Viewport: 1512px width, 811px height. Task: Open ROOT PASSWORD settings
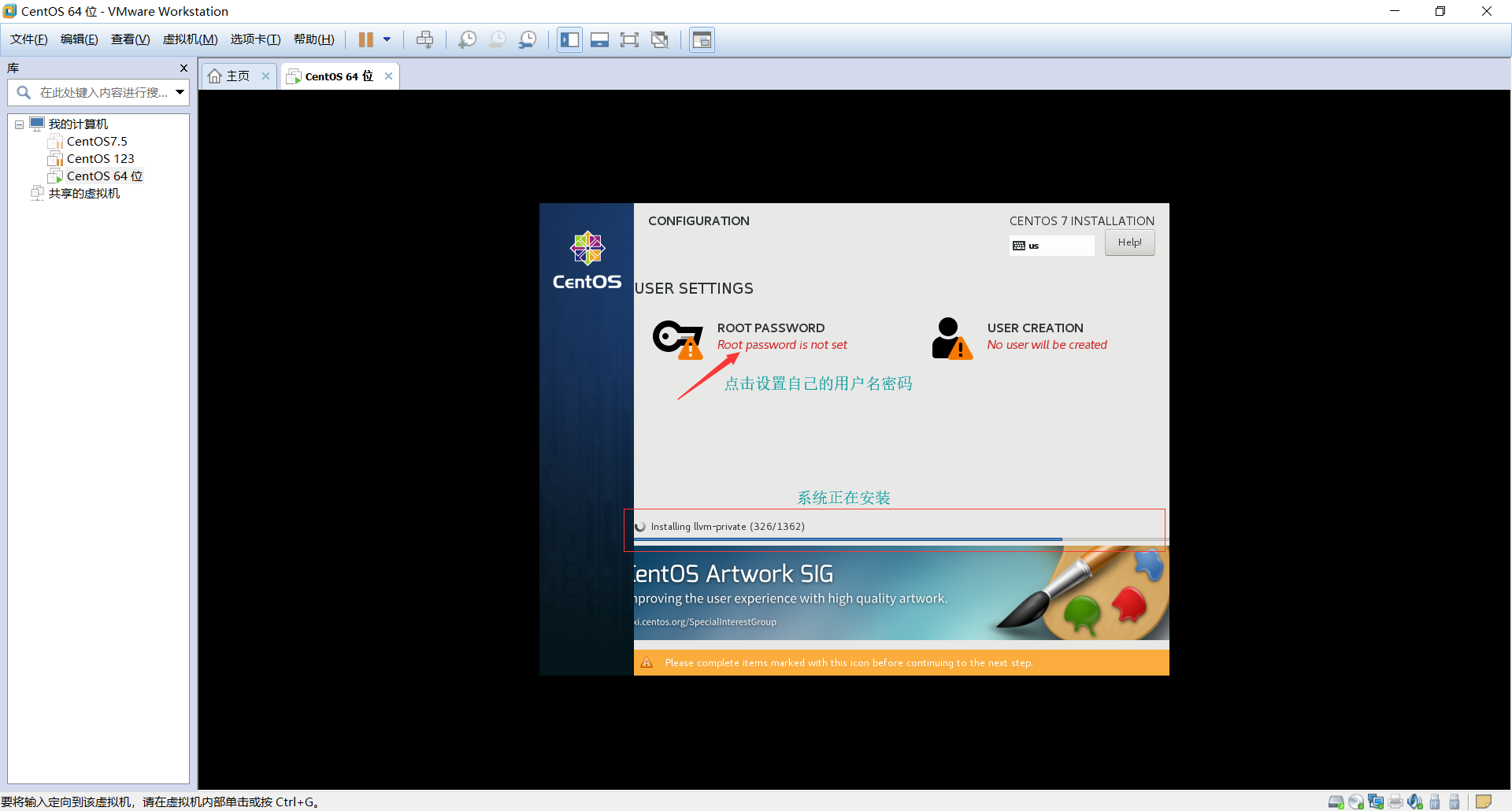(771, 328)
